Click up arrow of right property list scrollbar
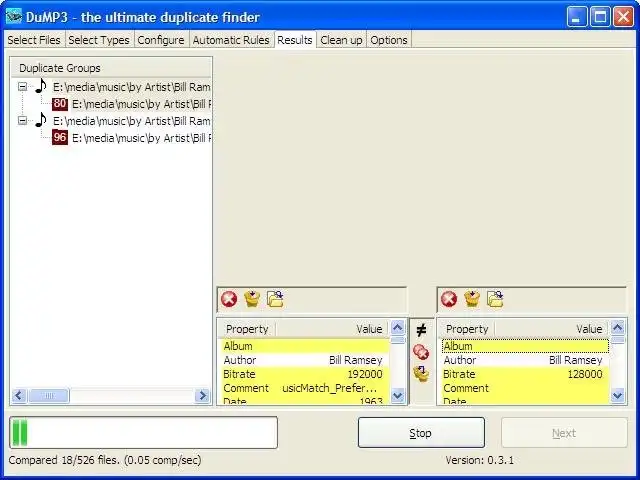This screenshot has height=480, width=640. pyautogui.click(x=618, y=327)
